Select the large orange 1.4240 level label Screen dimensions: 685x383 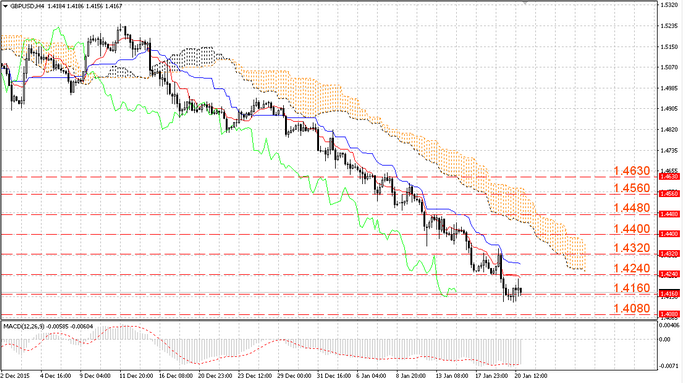[x=632, y=268]
